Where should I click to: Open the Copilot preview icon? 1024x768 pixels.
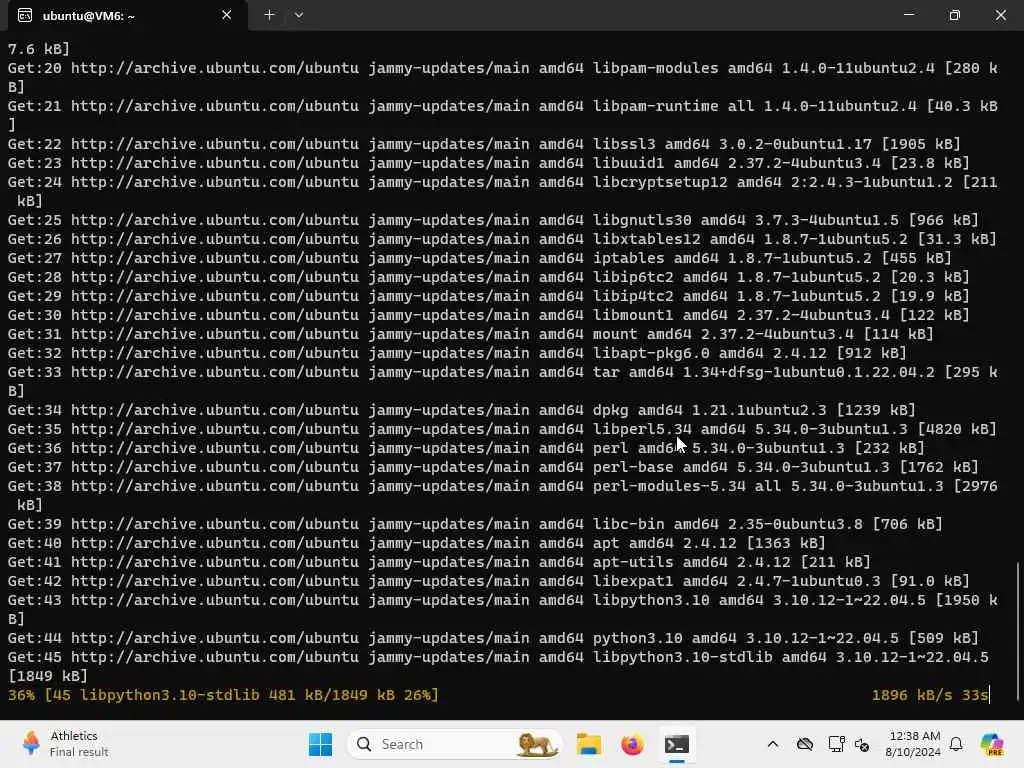click(992, 744)
